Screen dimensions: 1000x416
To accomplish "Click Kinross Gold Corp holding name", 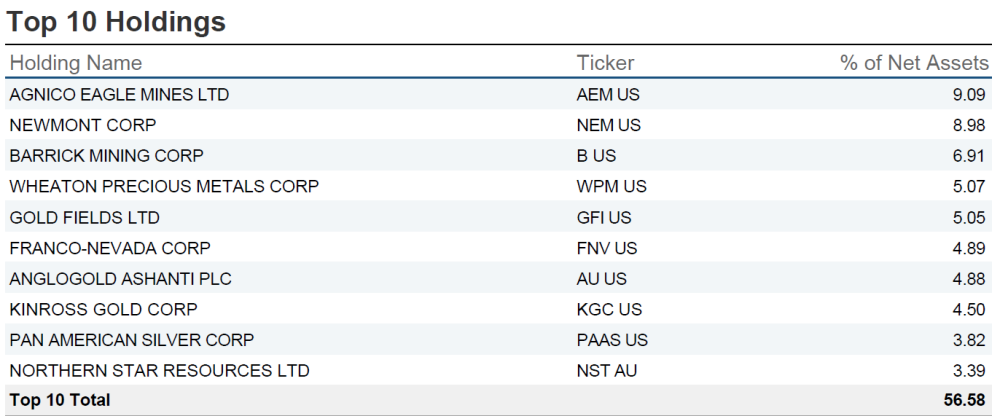I will (x=103, y=309).
